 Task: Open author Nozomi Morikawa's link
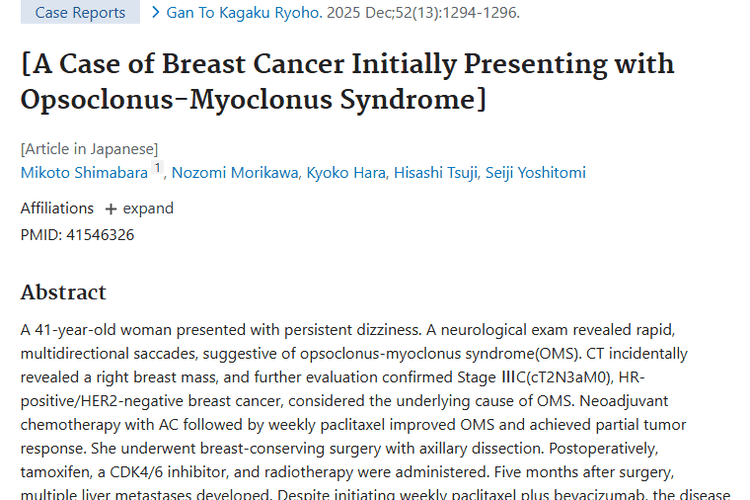[235, 173]
